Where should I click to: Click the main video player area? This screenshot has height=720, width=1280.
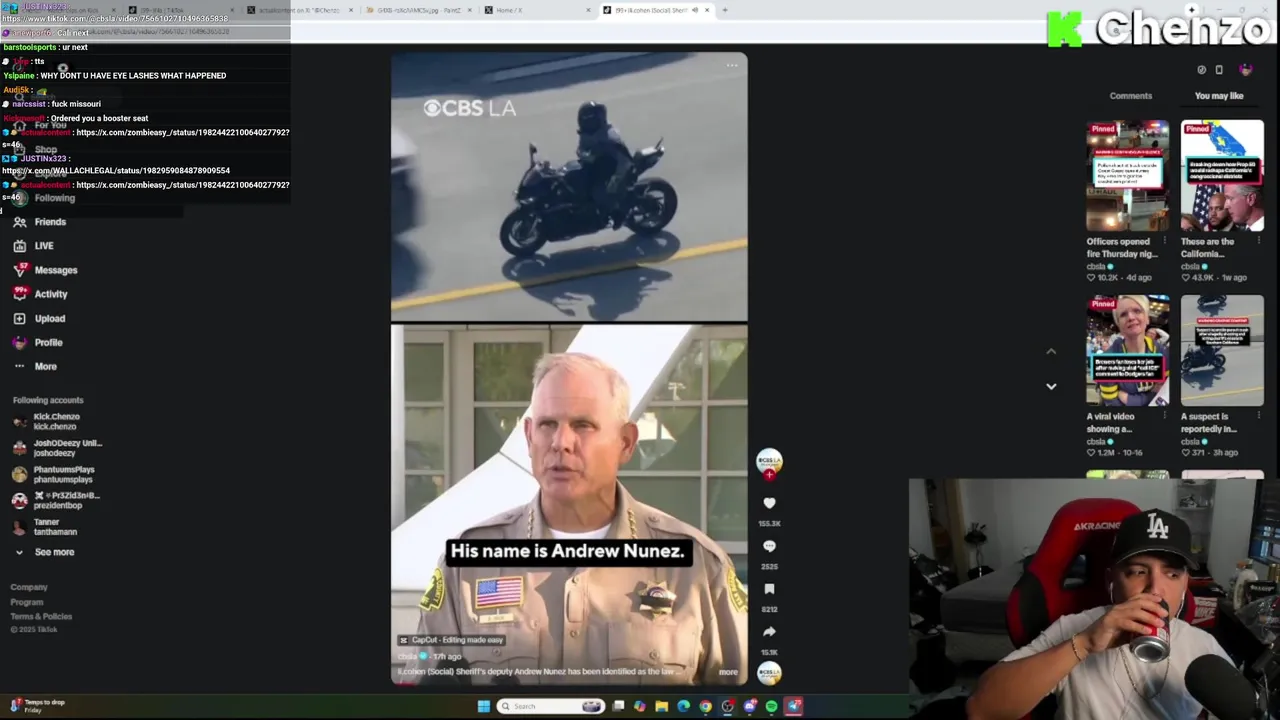click(569, 368)
